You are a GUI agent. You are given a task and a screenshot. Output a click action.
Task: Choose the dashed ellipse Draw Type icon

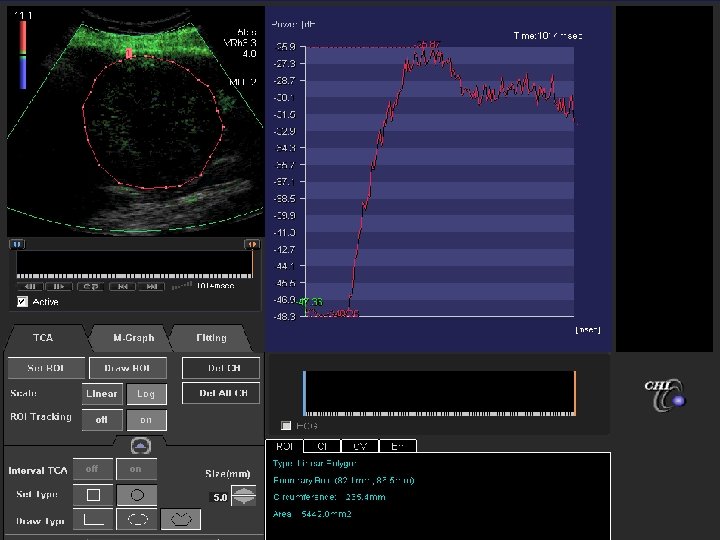pyautogui.click(x=138, y=520)
